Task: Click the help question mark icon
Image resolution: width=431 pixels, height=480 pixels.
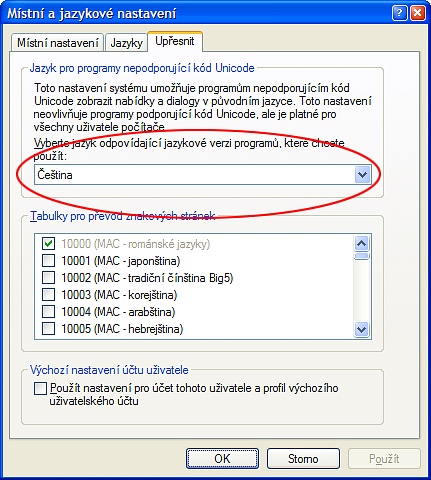Action: (399, 14)
